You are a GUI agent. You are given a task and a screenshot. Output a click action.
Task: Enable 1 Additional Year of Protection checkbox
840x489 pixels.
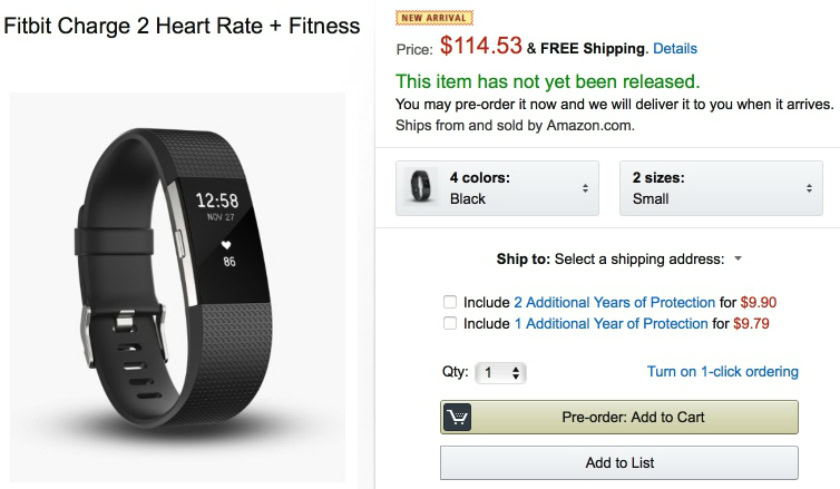[450, 323]
